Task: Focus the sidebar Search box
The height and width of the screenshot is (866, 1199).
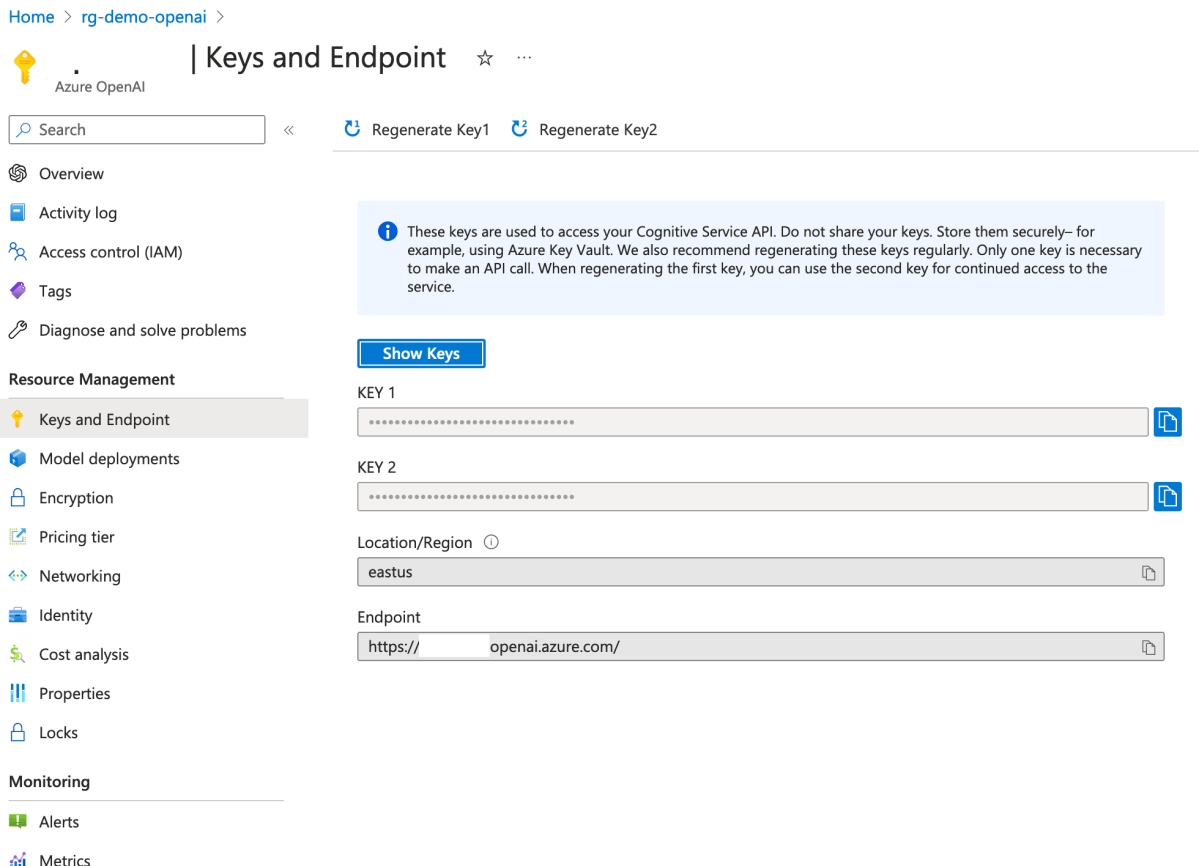Action: coord(137,130)
